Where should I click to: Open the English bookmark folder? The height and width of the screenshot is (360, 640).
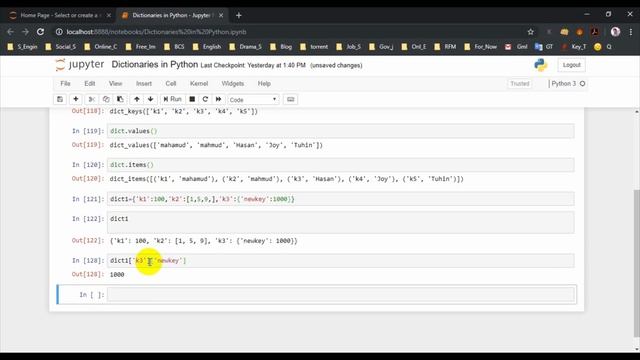(207, 47)
